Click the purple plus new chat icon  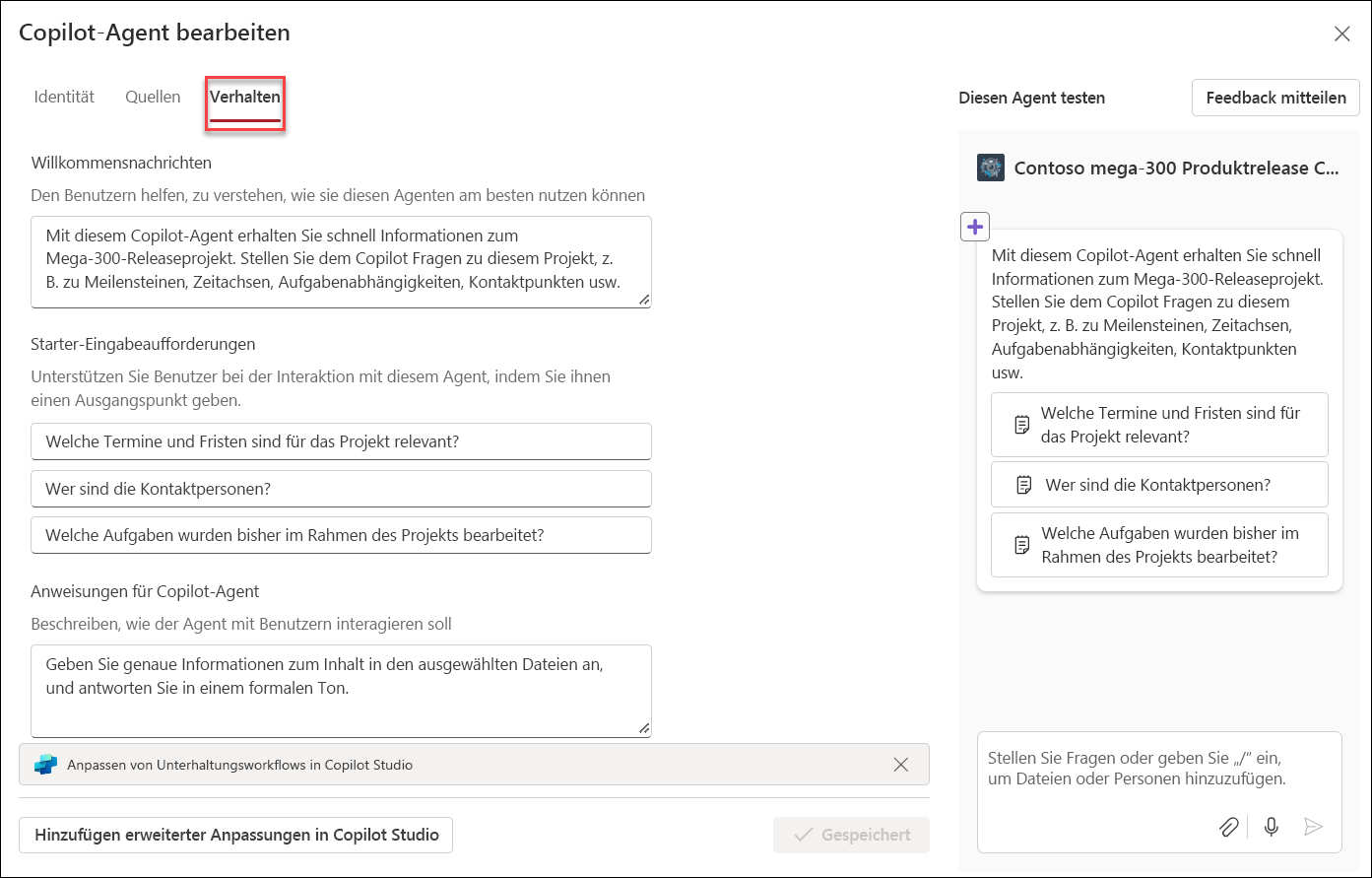tap(975, 227)
